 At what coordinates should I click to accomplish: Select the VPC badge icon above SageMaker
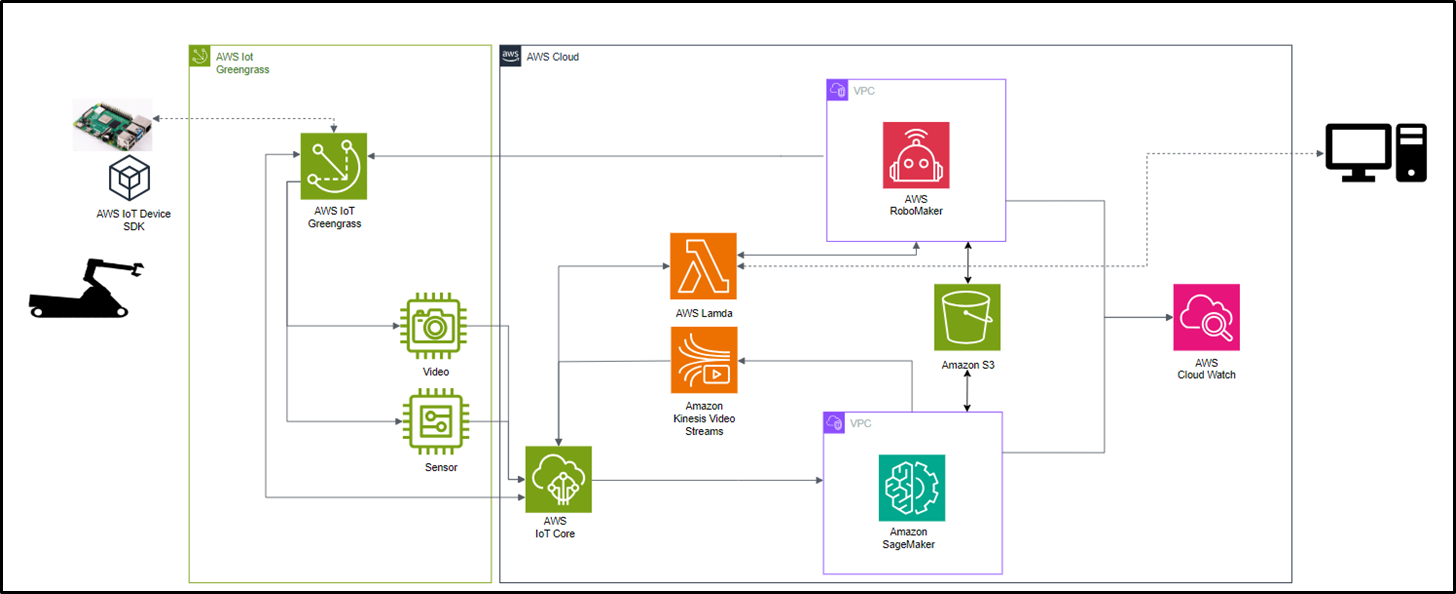tap(834, 423)
